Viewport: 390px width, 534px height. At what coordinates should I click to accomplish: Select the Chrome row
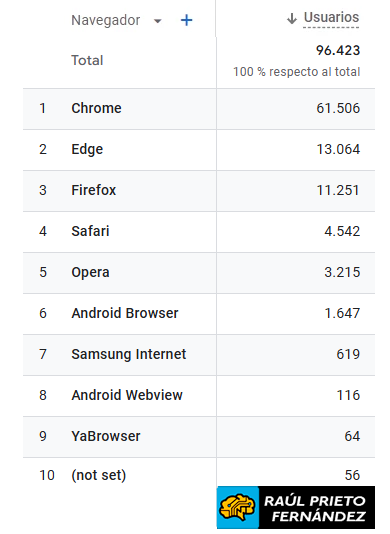click(x=199, y=109)
